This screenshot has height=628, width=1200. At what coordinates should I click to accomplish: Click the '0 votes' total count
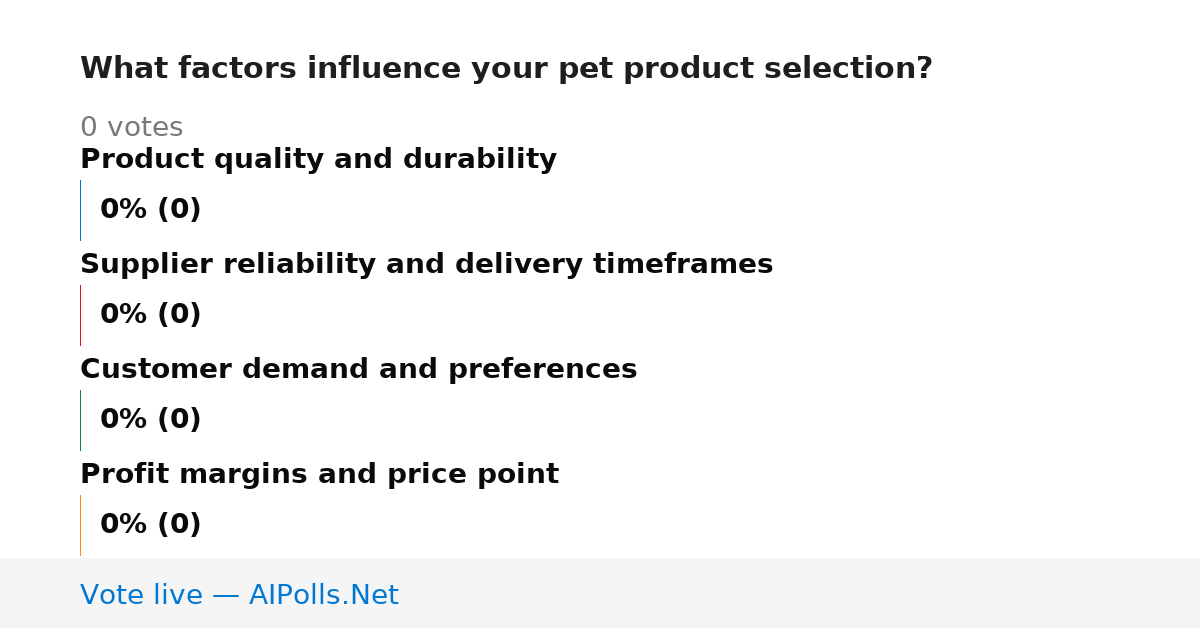[x=131, y=128]
